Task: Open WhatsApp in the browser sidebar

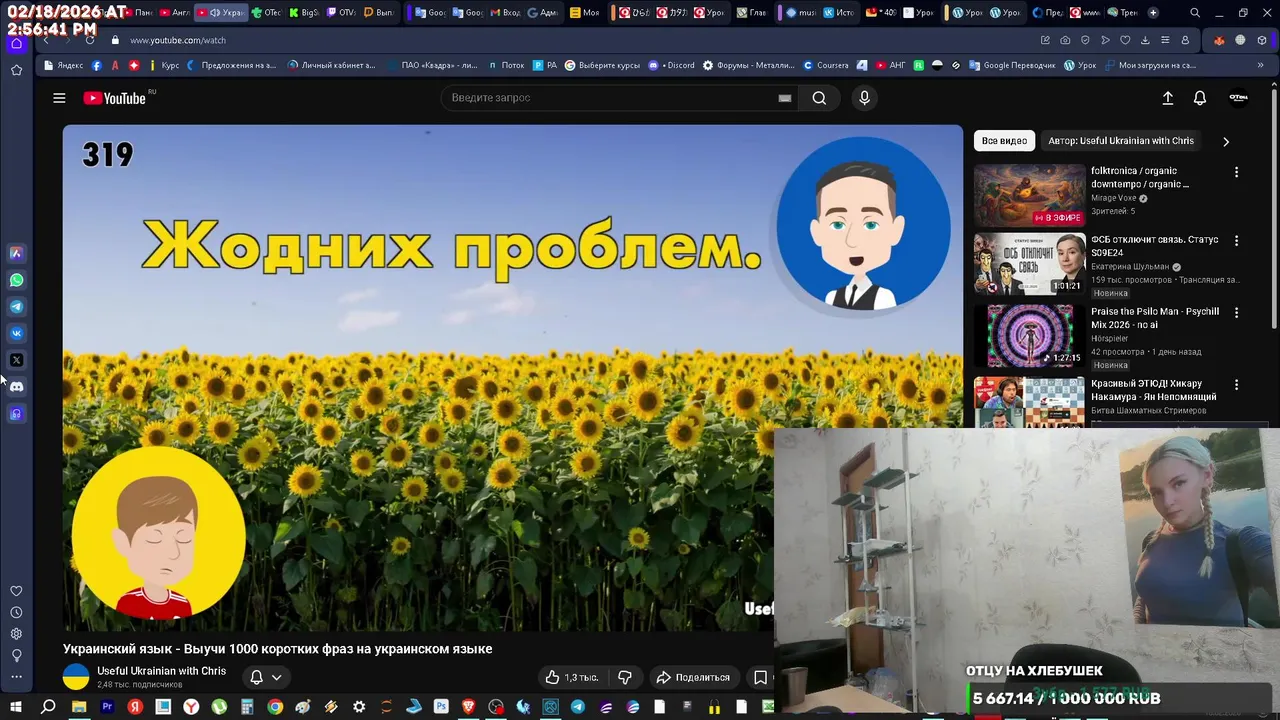Action: [16, 280]
